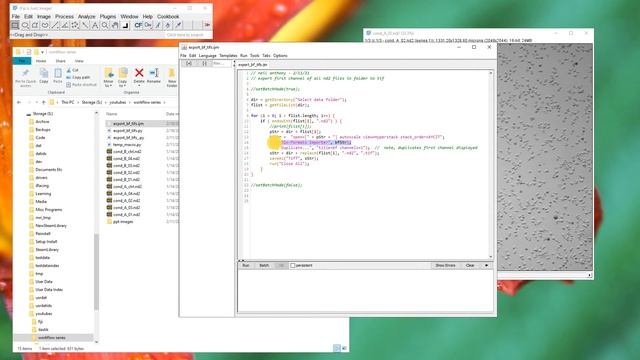Open the script editor Templates menu
This screenshot has height=360, width=640.
(x=228, y=56)
